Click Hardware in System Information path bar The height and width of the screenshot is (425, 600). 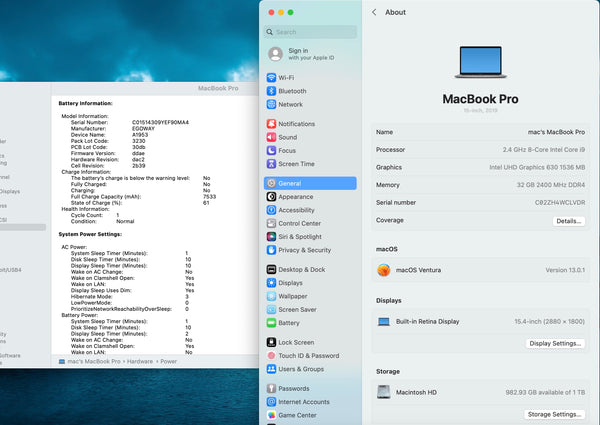tap(140, 361)
